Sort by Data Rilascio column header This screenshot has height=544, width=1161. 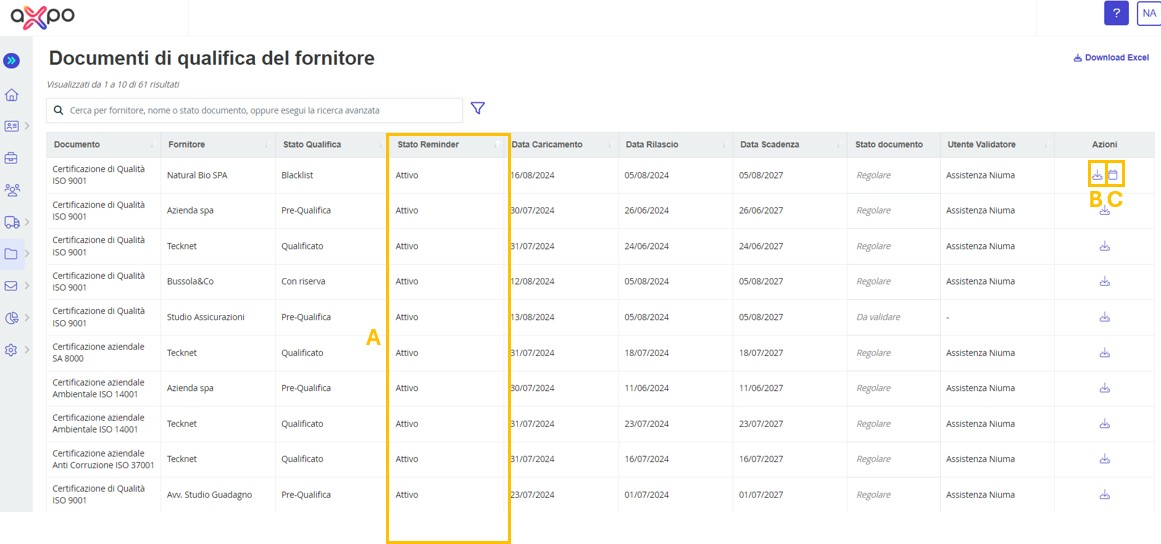675,144
